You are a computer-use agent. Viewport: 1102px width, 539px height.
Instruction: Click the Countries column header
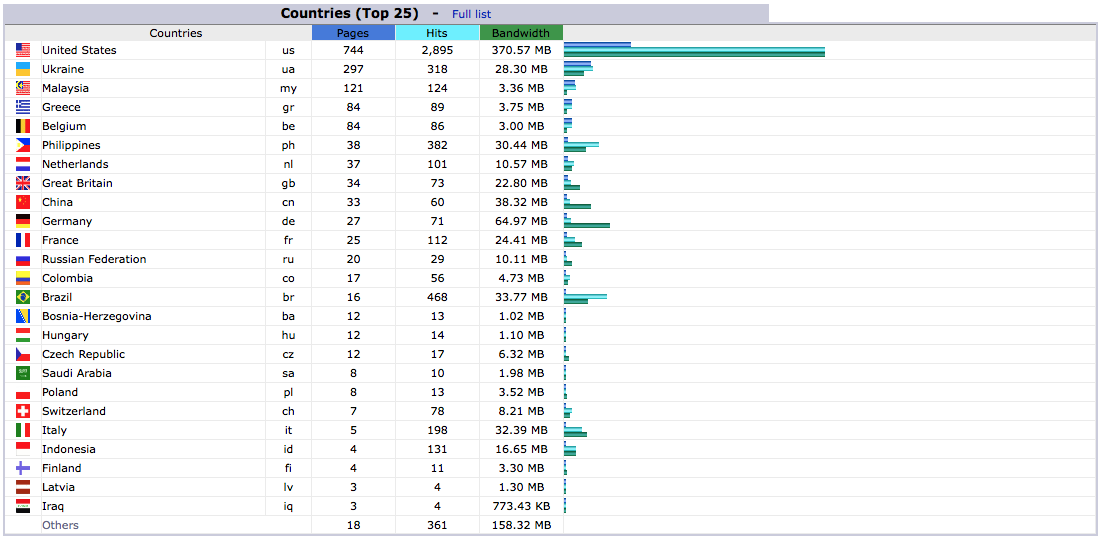coord(176,33)
